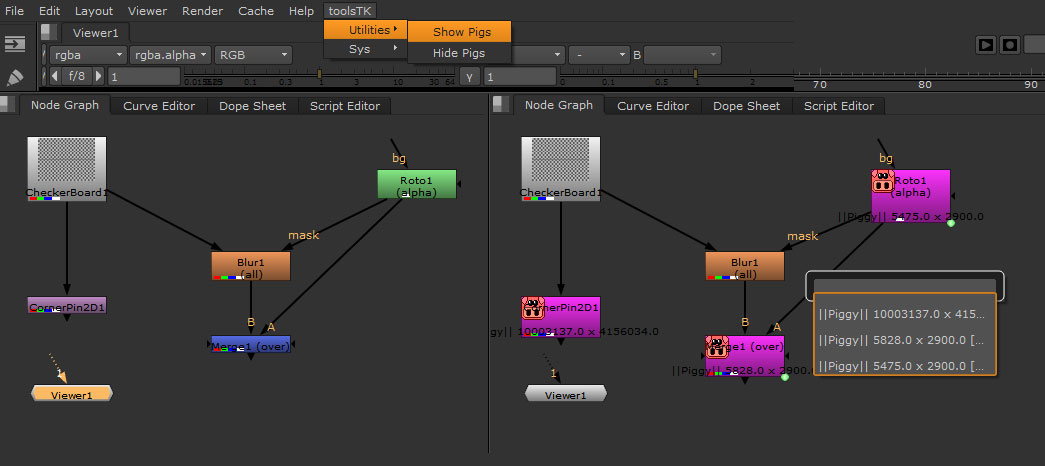Choose Hide Pigs menu entry

pos(459,52)
